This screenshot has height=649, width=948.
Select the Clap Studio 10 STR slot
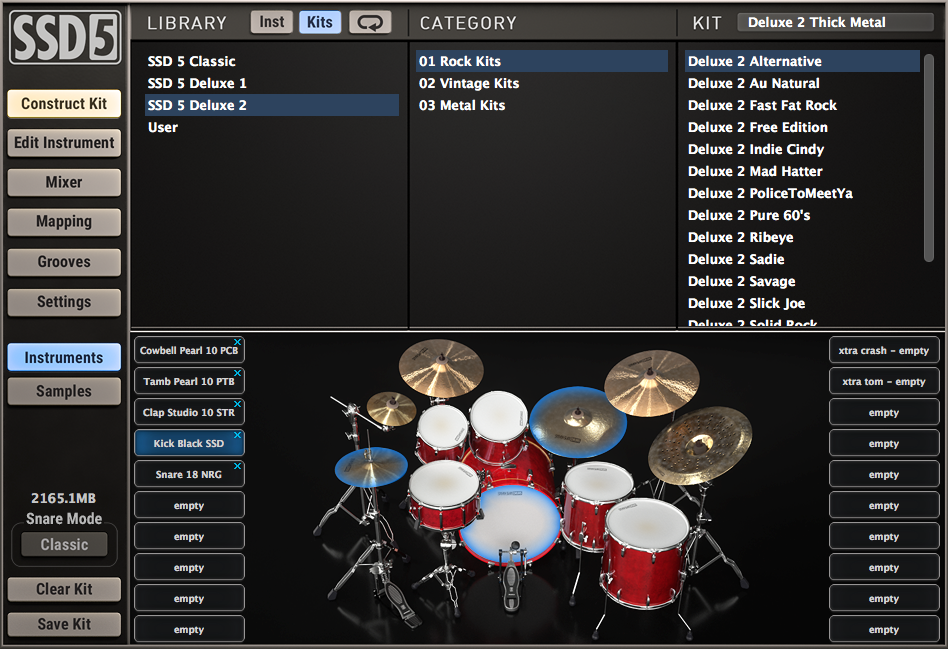(x=189, y=413)
